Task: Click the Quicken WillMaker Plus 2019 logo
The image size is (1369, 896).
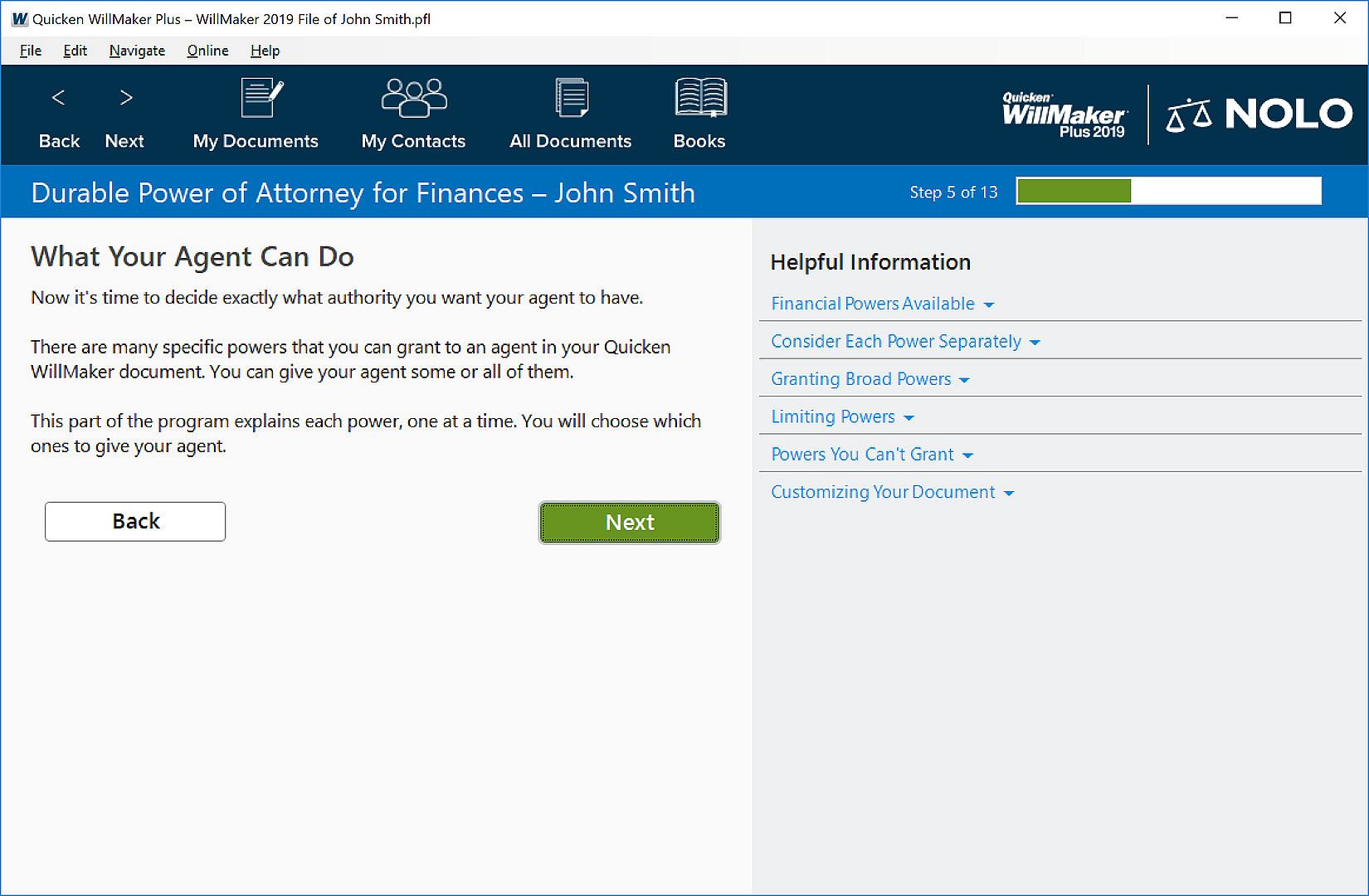Action: 1065,114
